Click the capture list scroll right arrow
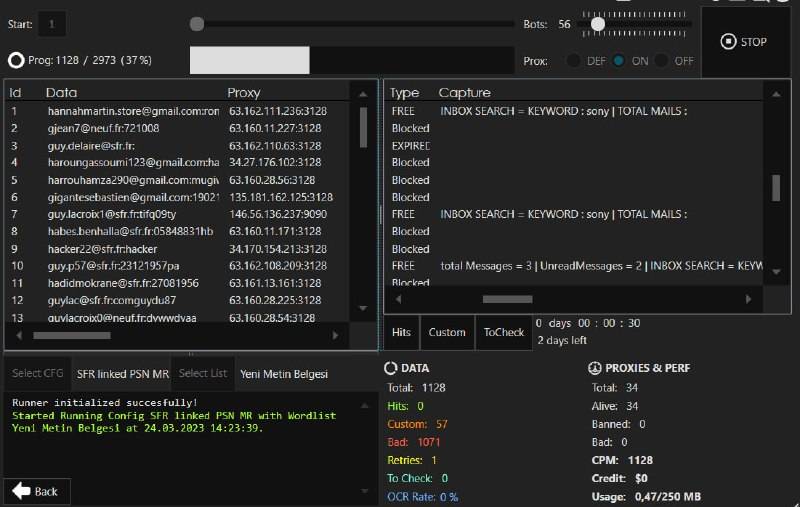This screenshot has height=507, width=800. tap(748, 299)
